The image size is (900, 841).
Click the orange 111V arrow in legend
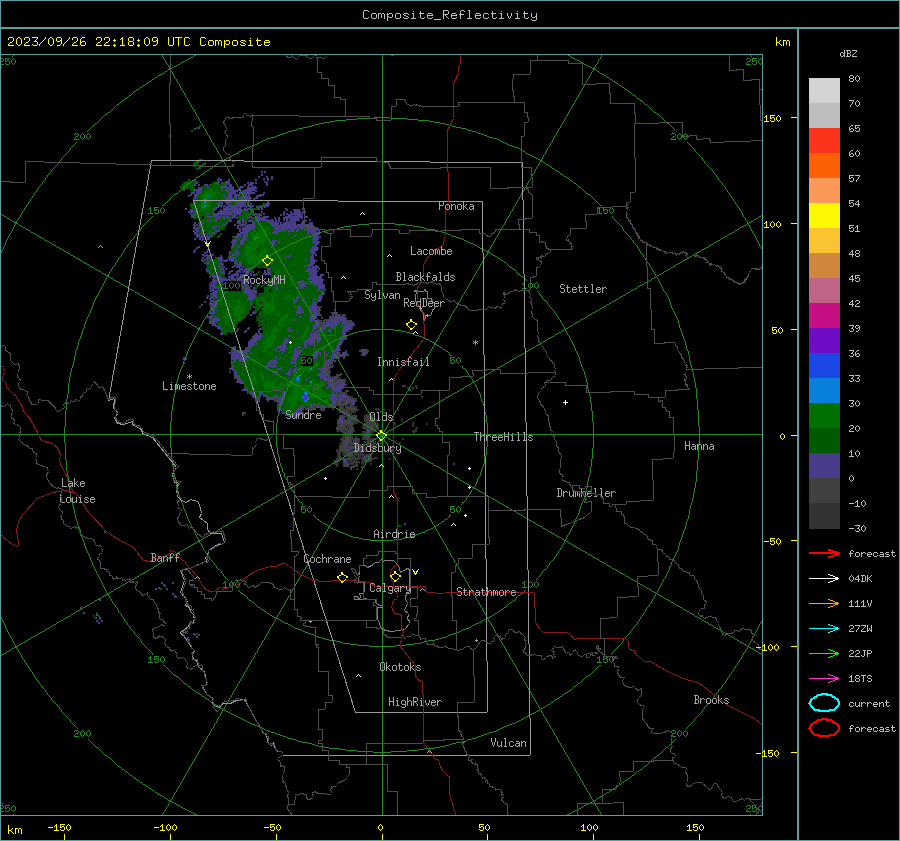(824, 603)
